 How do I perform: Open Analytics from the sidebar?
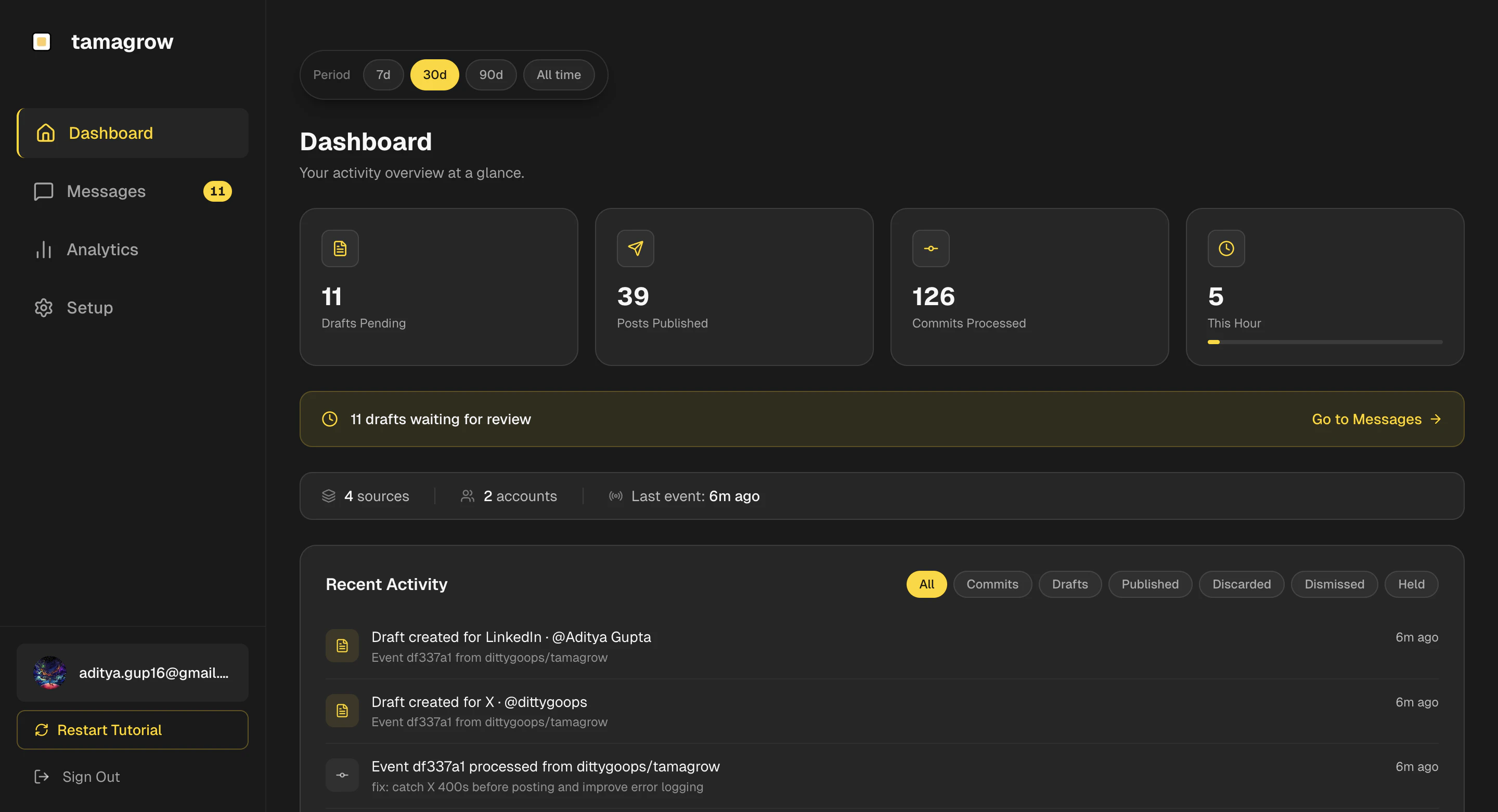[x=102, y=250]
